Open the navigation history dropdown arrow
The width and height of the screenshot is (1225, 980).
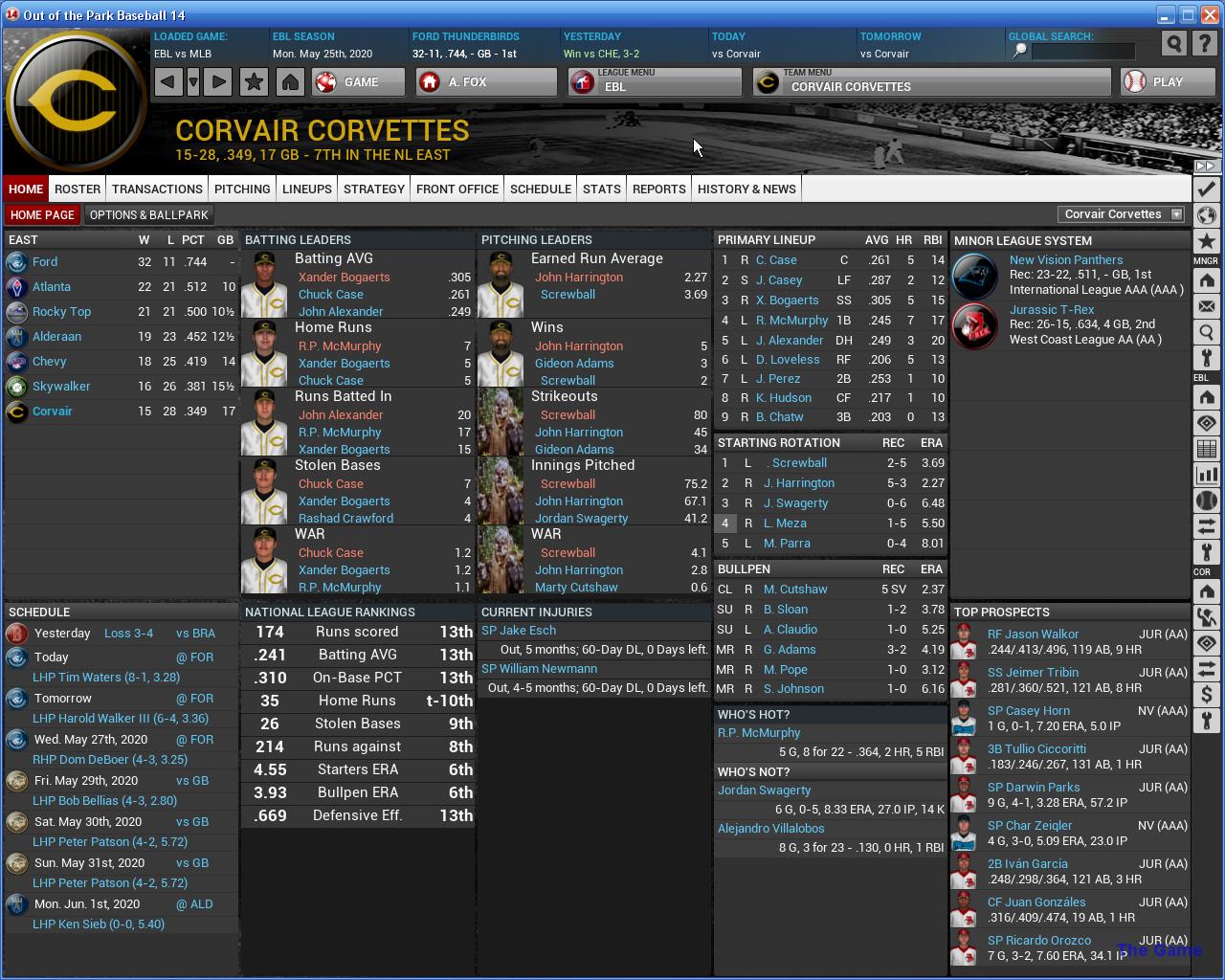(x=193, y=82)
